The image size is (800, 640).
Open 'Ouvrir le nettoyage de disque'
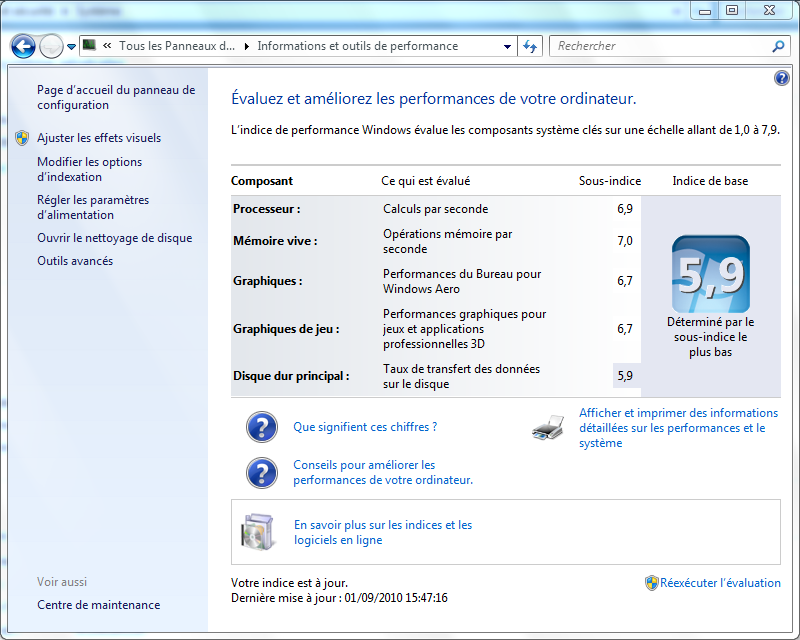click(115, 238)
